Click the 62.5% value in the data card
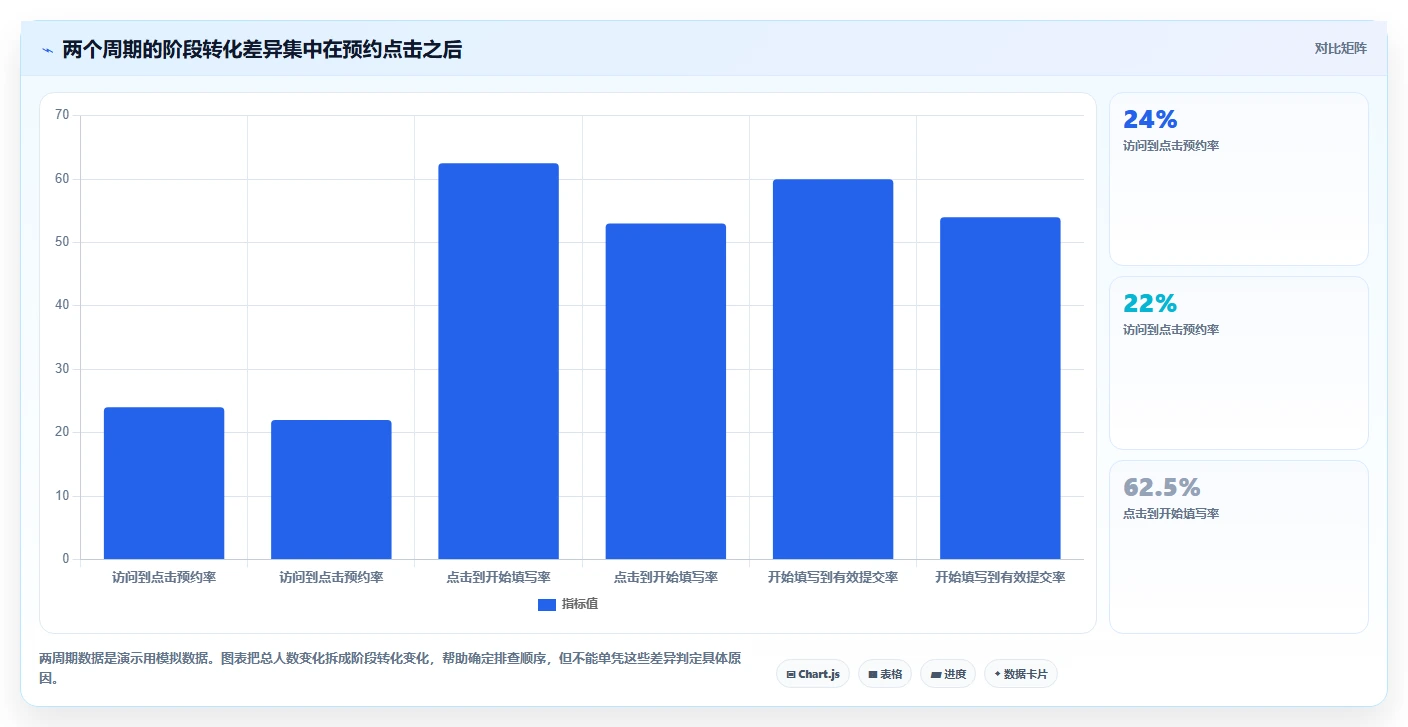This screenshot has width=1408, height=727. 1162,488
